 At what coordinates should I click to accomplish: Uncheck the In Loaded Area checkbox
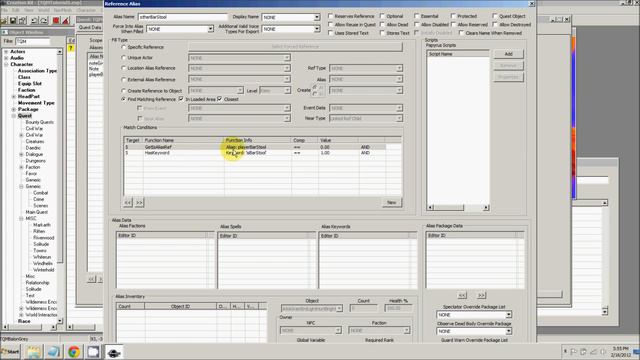click(181, 99)
